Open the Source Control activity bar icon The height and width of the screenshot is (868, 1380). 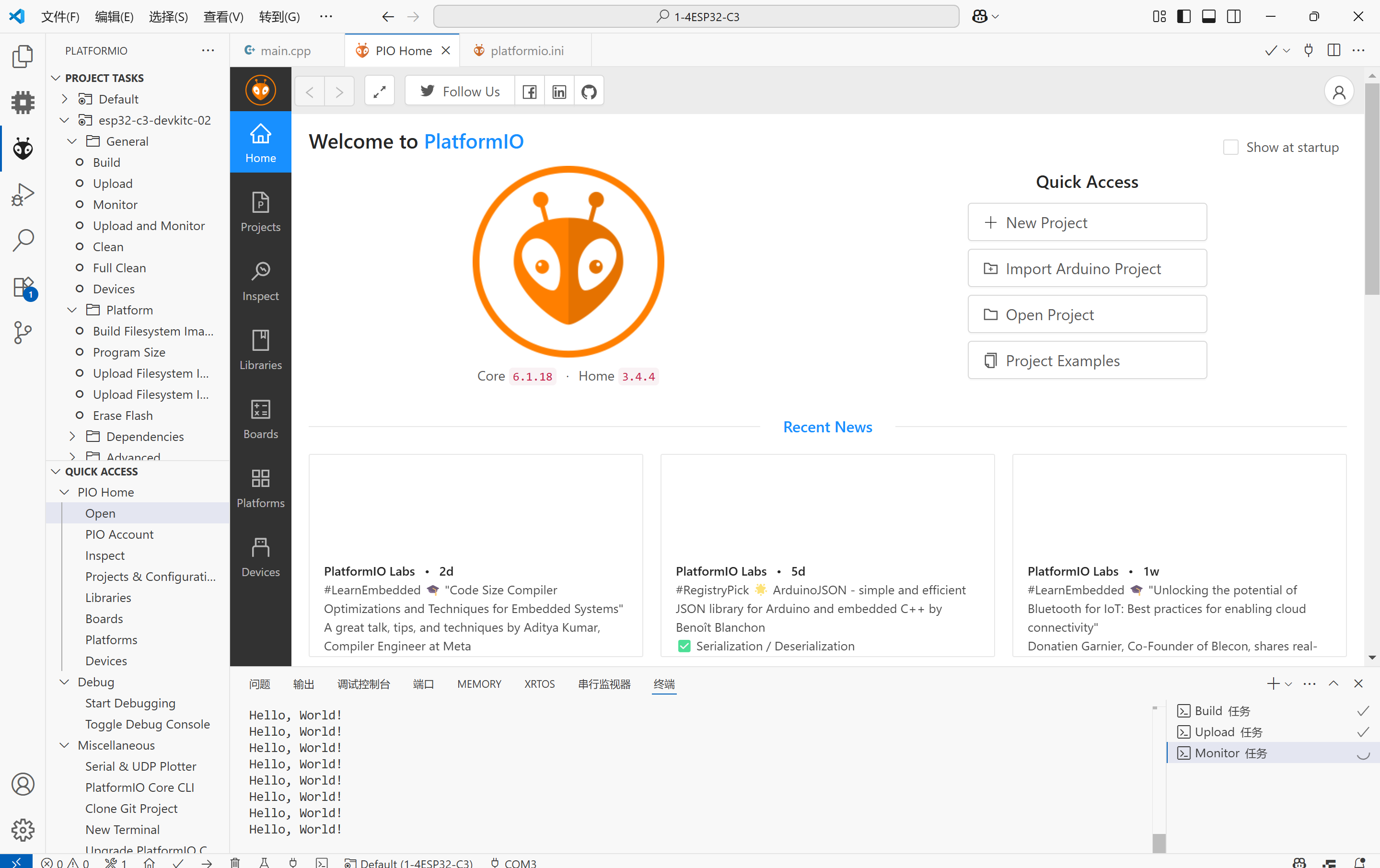pyautogui.click(x=23, y=332)
